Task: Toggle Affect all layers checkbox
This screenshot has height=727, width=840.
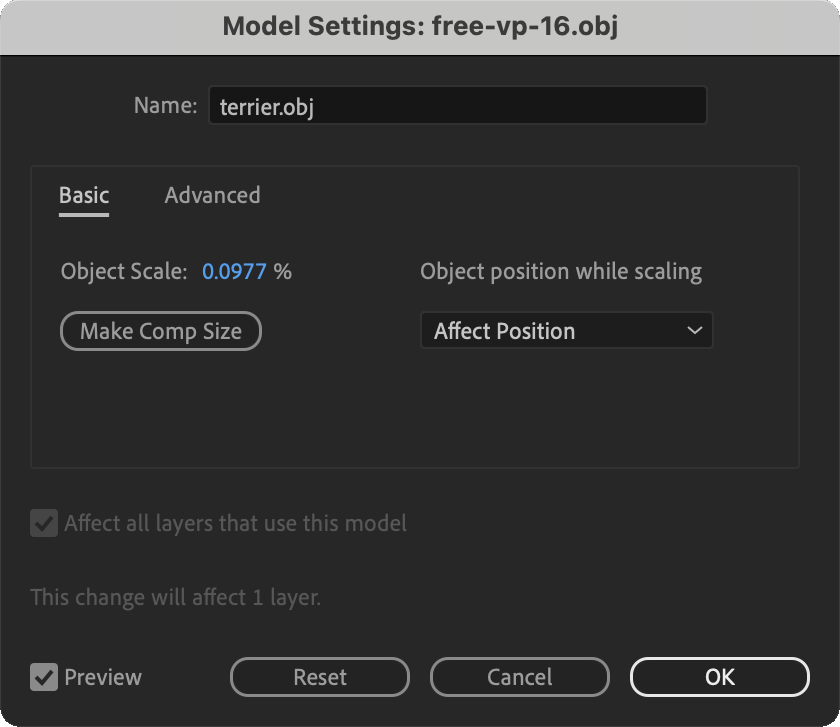Action: 44,523
